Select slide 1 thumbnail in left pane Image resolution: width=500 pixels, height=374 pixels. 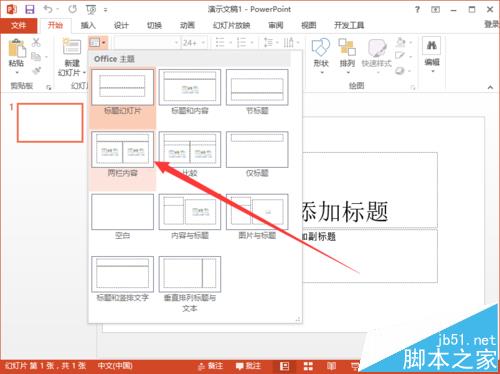[50, 123]
